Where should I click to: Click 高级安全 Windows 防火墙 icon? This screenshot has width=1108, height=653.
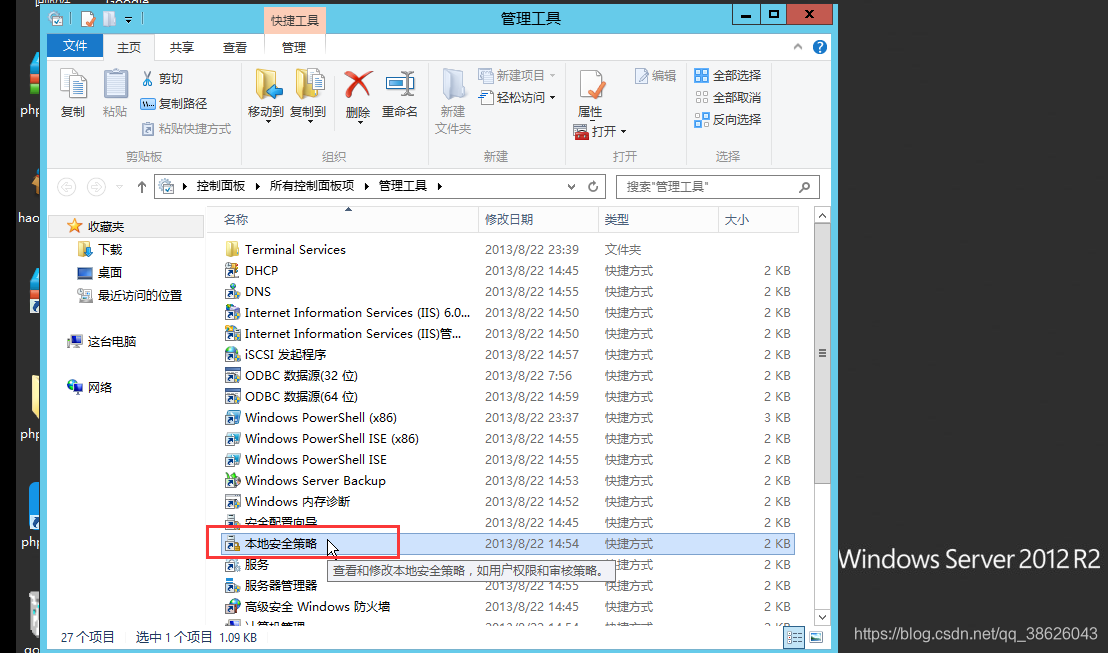pyautogui.click(x=232, y=607)
